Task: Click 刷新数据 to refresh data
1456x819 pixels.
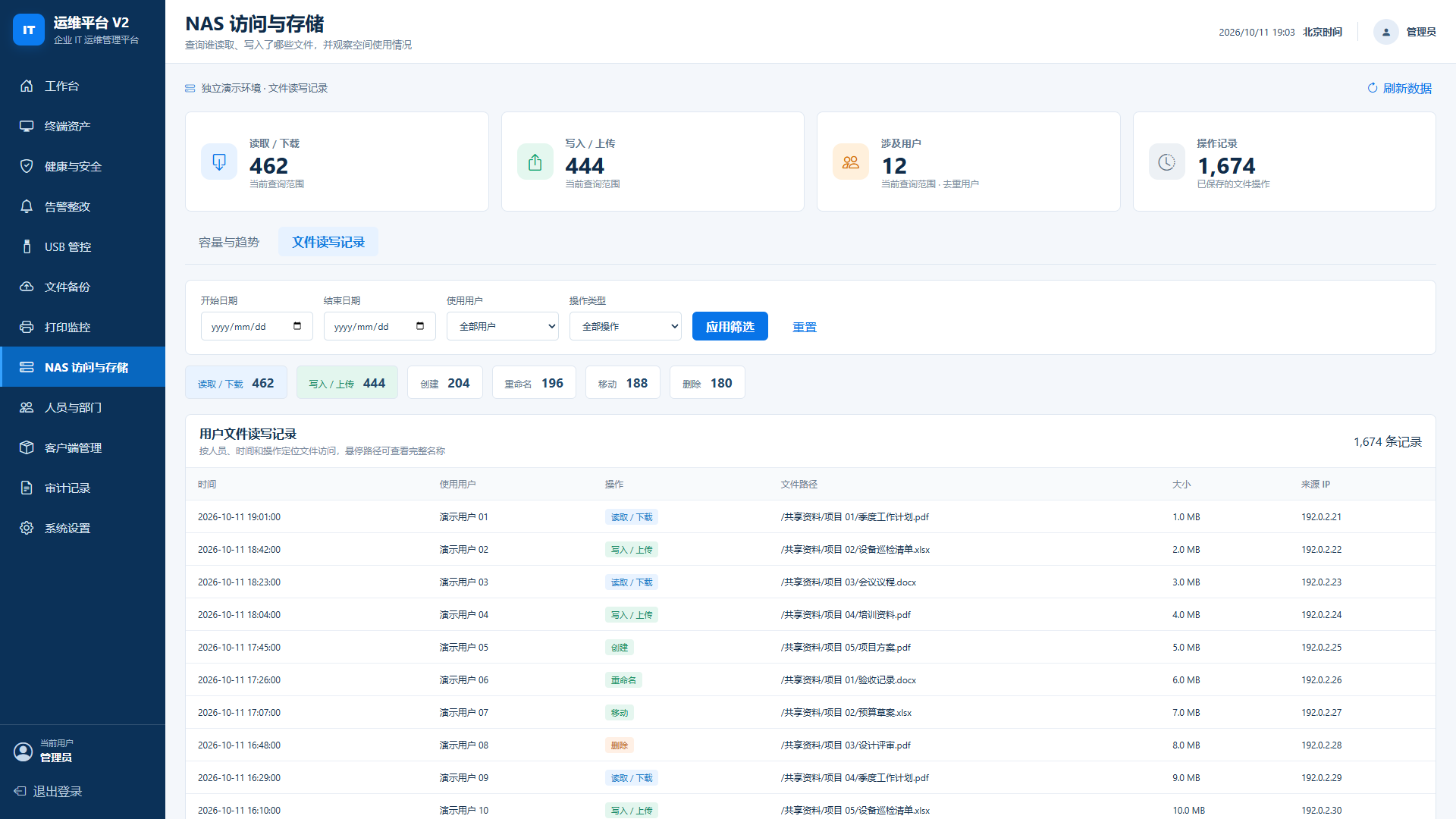Action: click(1399, 88)
